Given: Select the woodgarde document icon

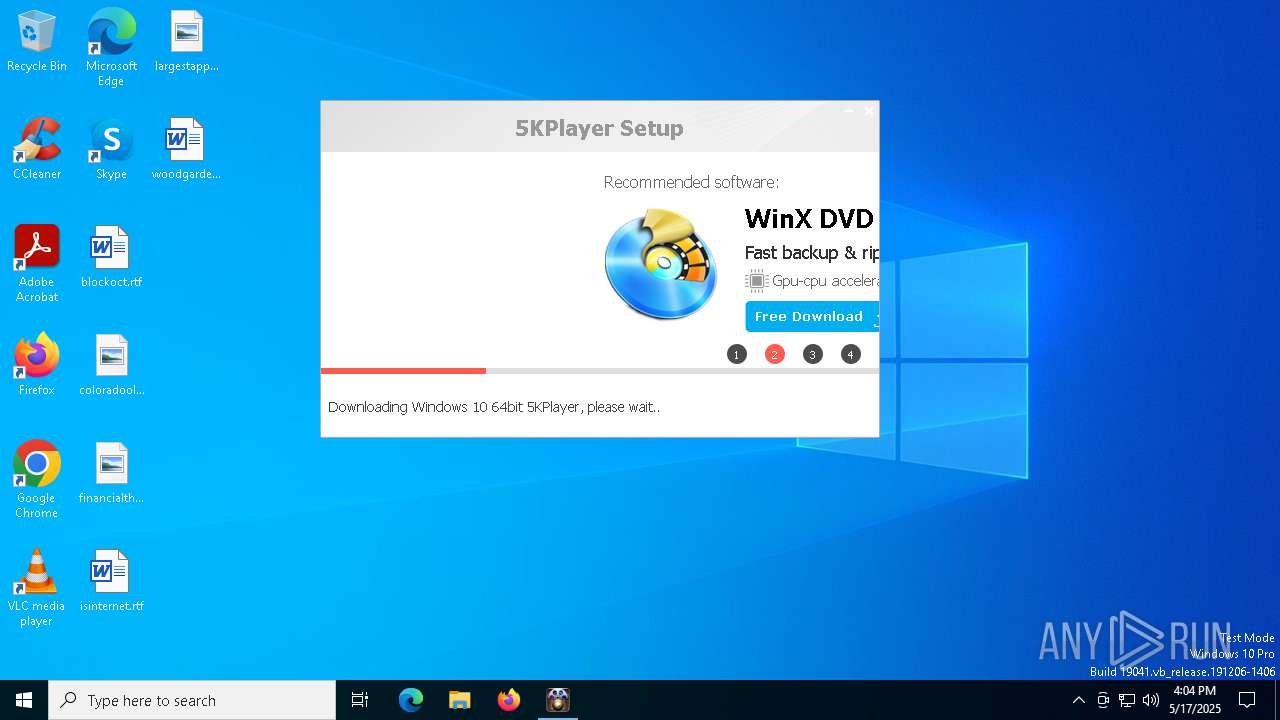Looking at the screenshot, I should coord(186,150).
